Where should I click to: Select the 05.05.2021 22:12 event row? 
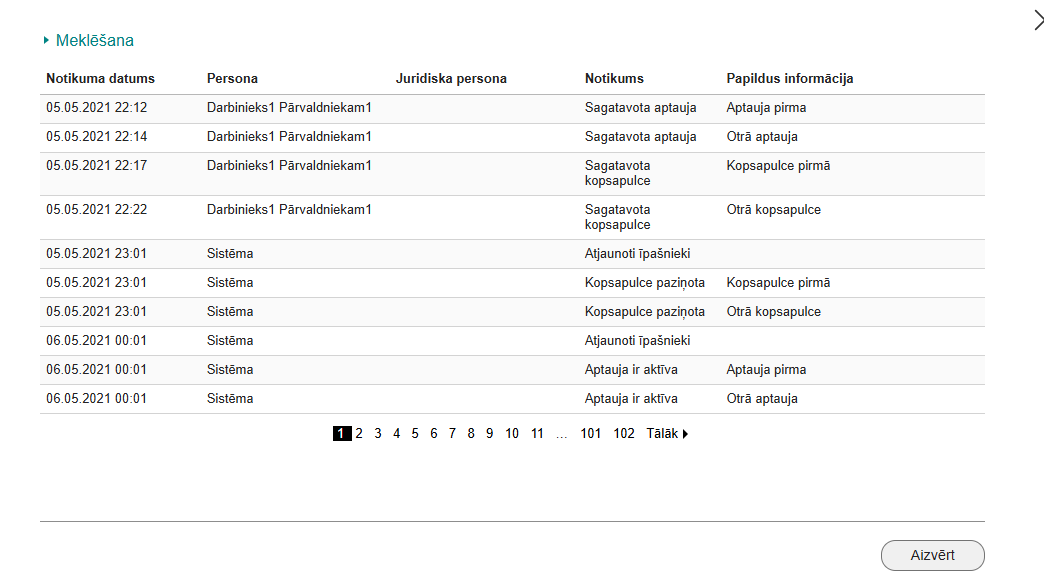click(96, 108)
